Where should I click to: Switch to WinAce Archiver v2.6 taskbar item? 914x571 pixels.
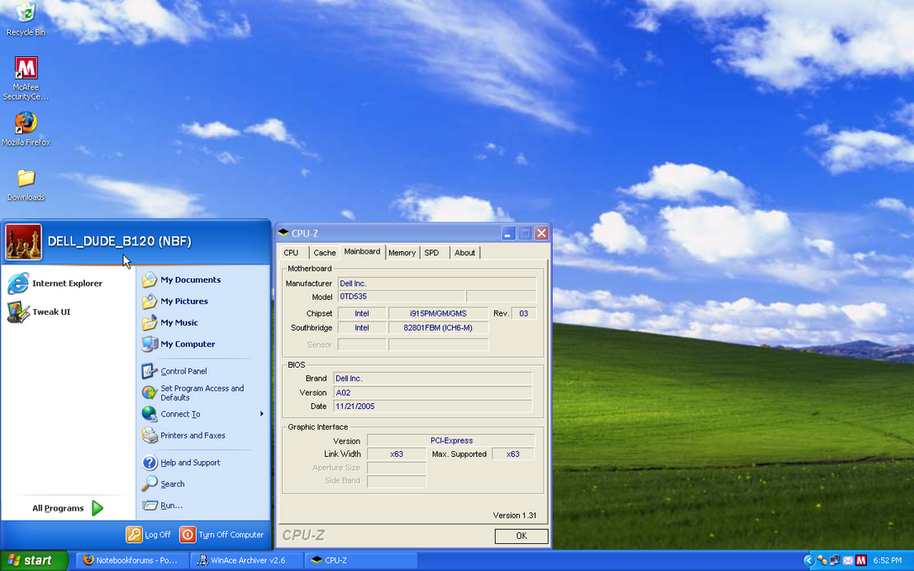247,561
